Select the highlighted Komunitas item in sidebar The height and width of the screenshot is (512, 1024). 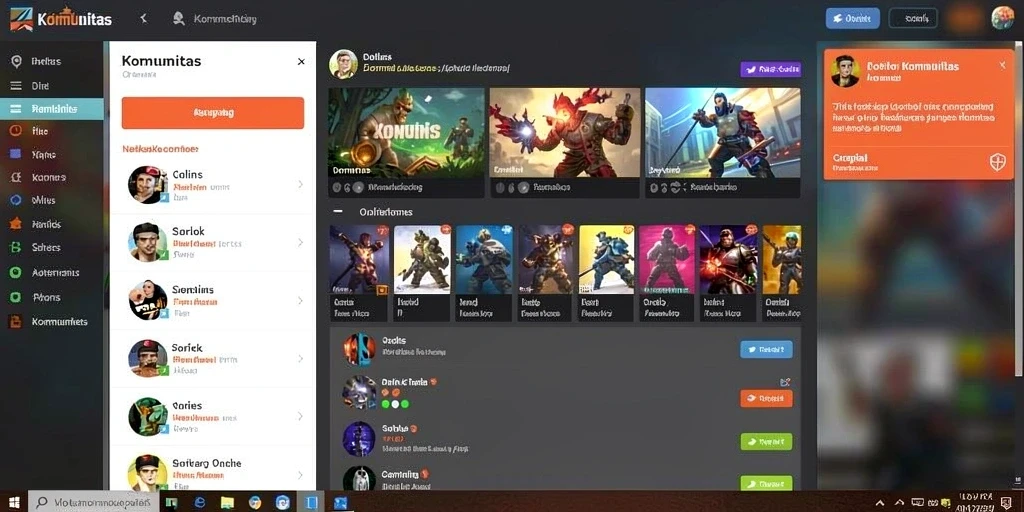[52, 109]
